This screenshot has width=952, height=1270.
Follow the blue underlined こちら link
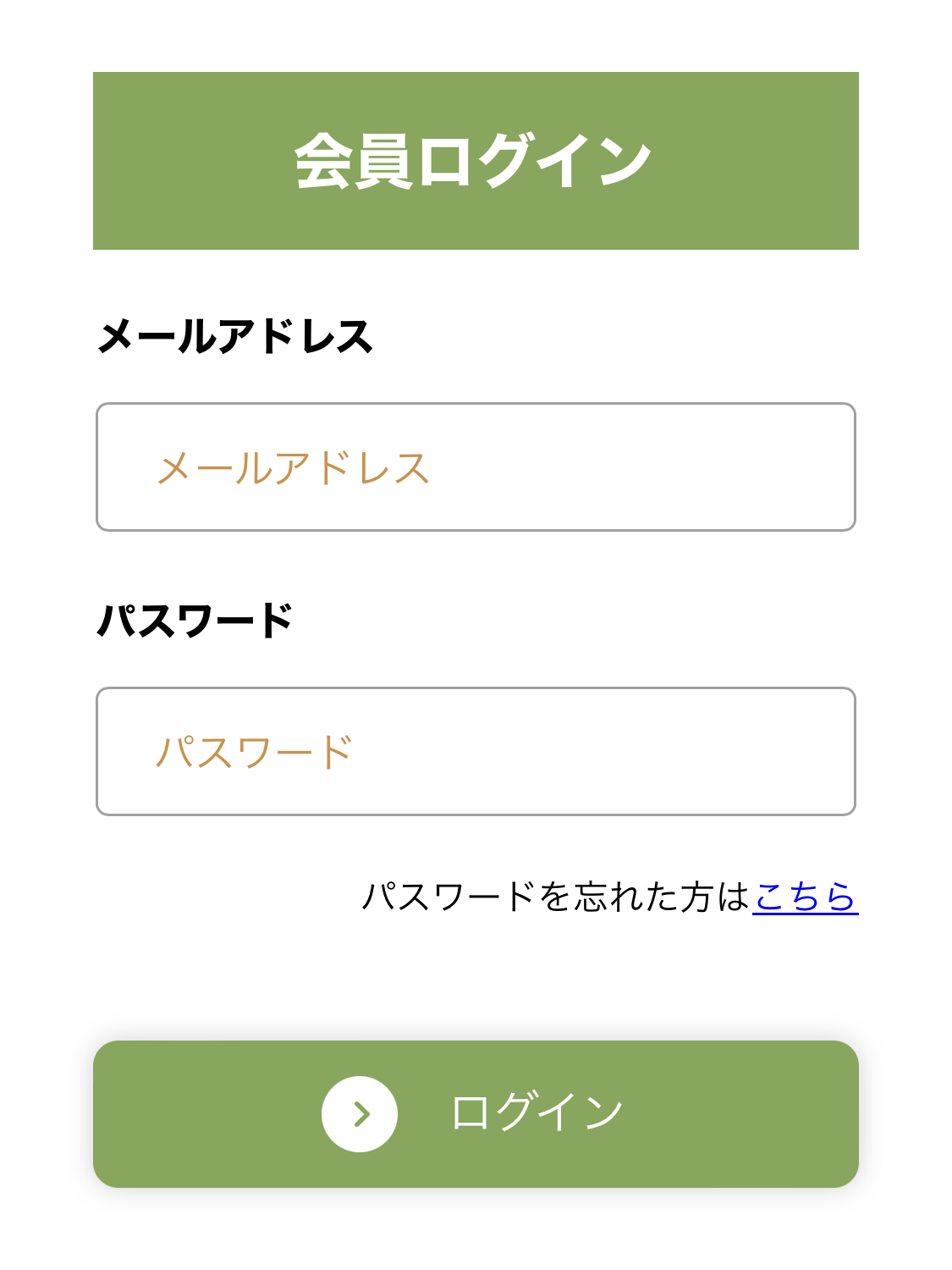(805, 897)
